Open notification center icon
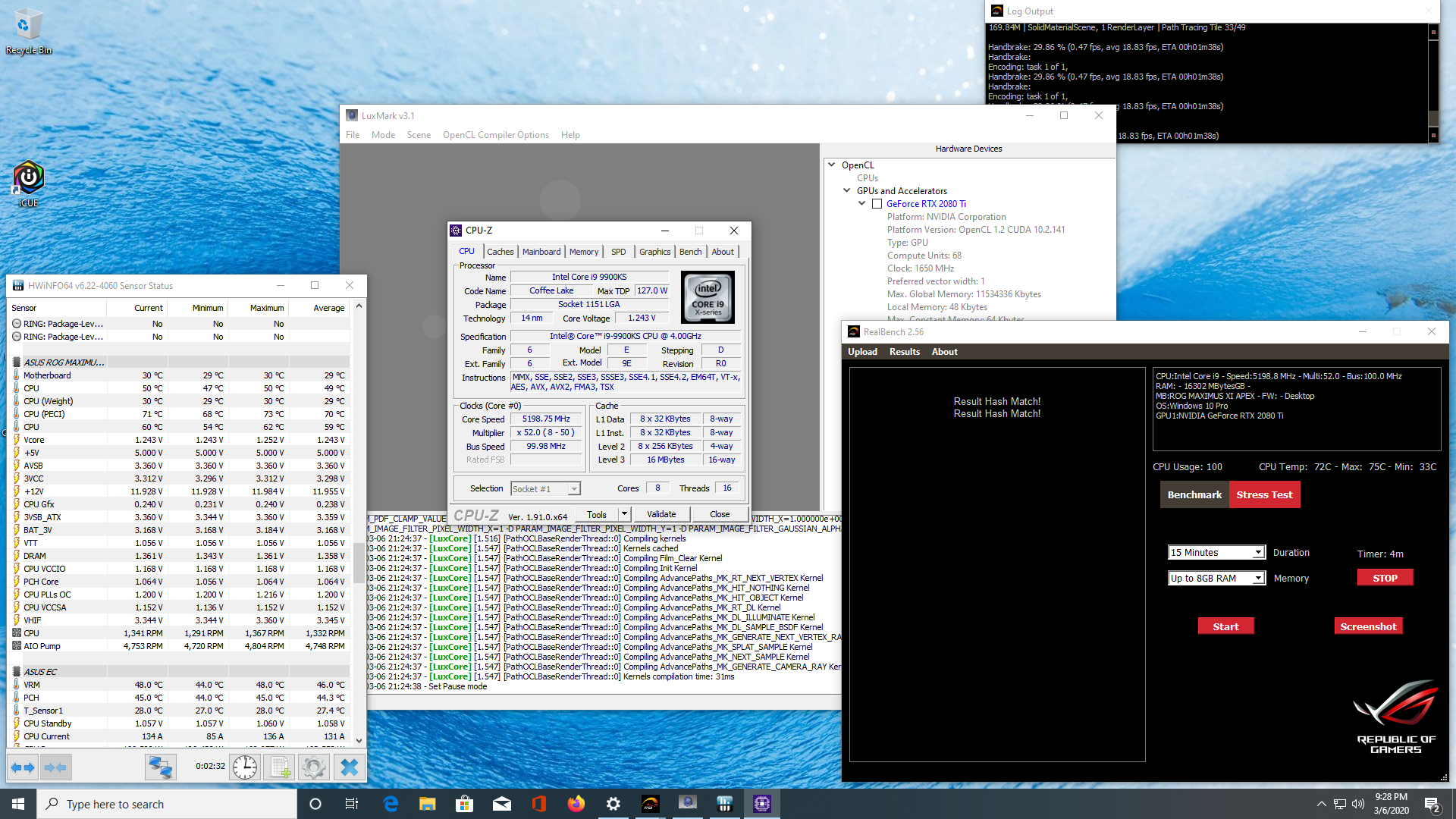The image size is (1456, 819). pos(1432,804)
